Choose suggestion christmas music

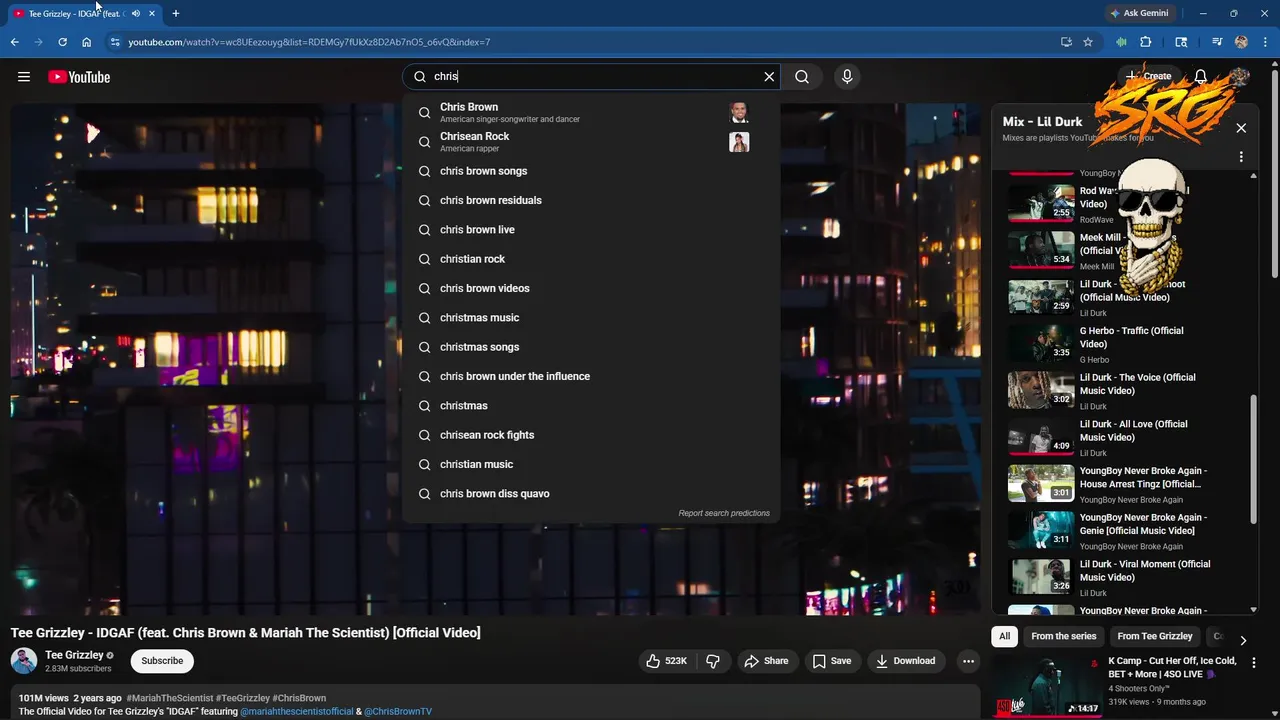591,318
